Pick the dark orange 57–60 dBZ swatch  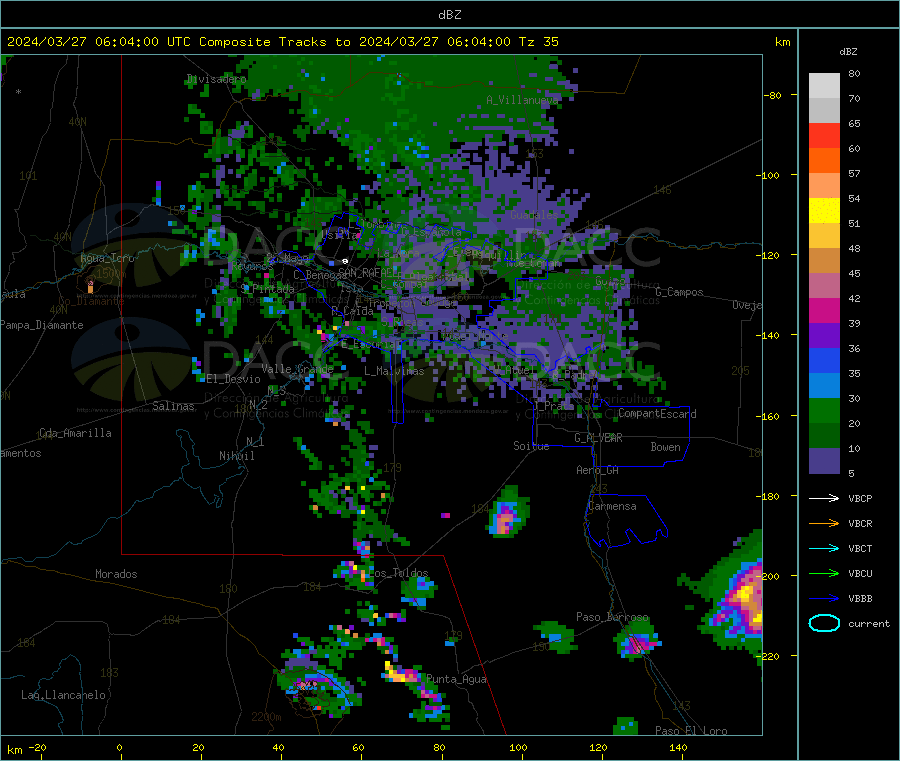tap(824, 161)
